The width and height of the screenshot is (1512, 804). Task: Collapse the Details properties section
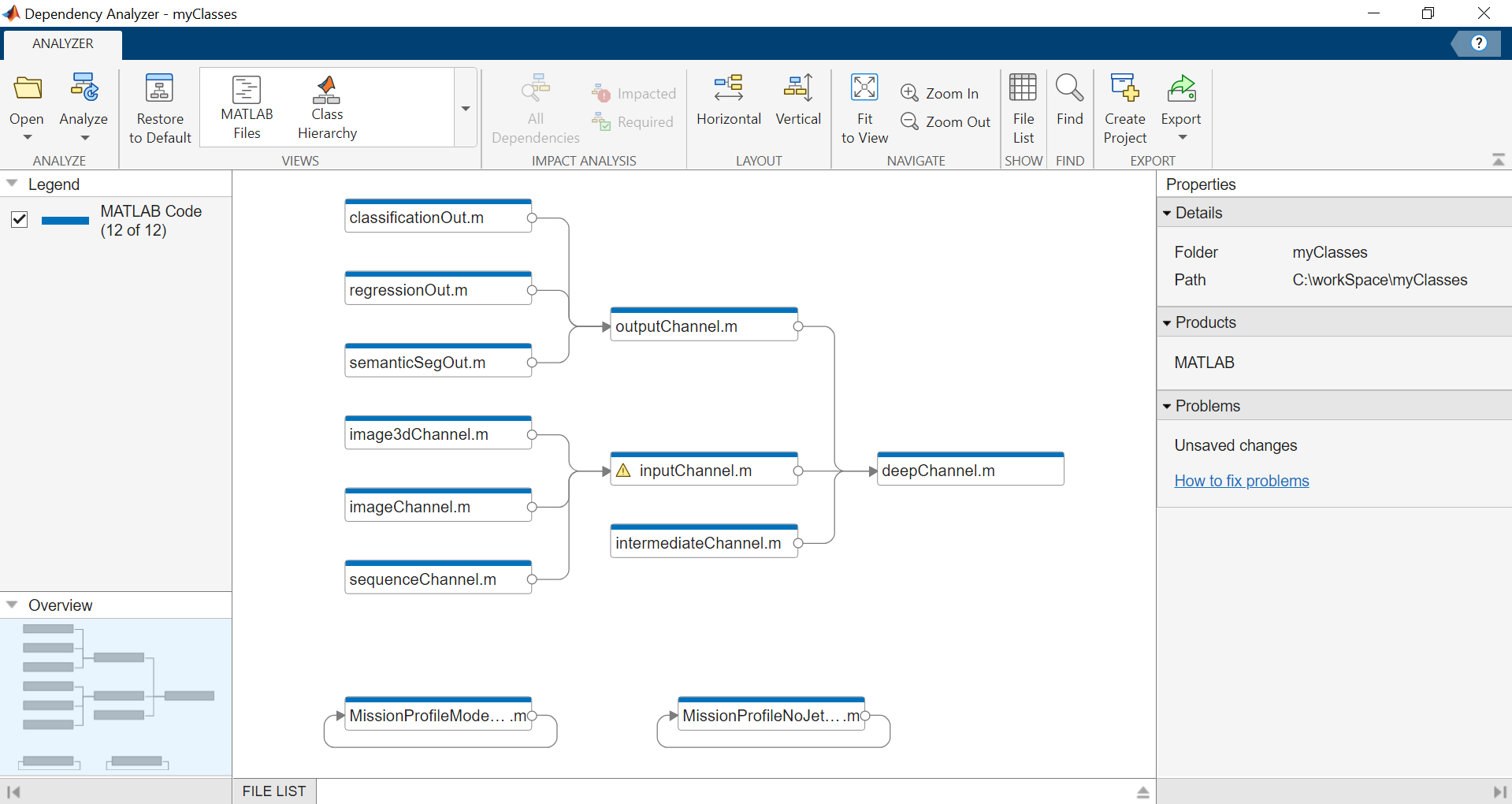[1167, 212]
